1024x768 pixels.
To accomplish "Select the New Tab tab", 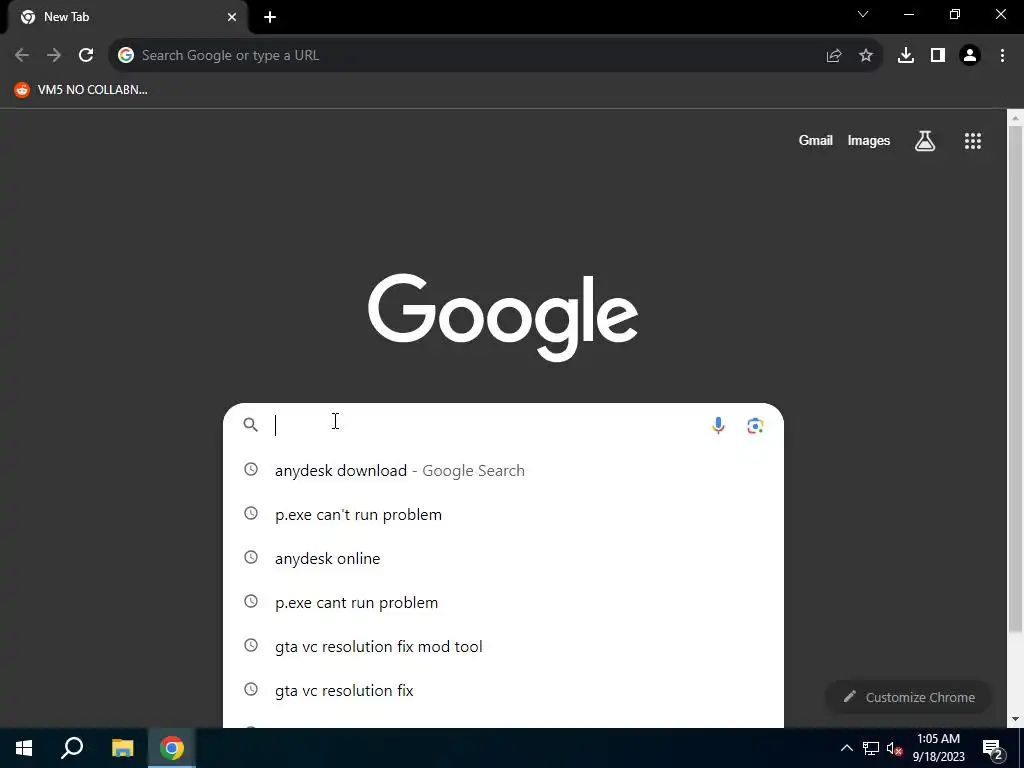I will [127, 17].
